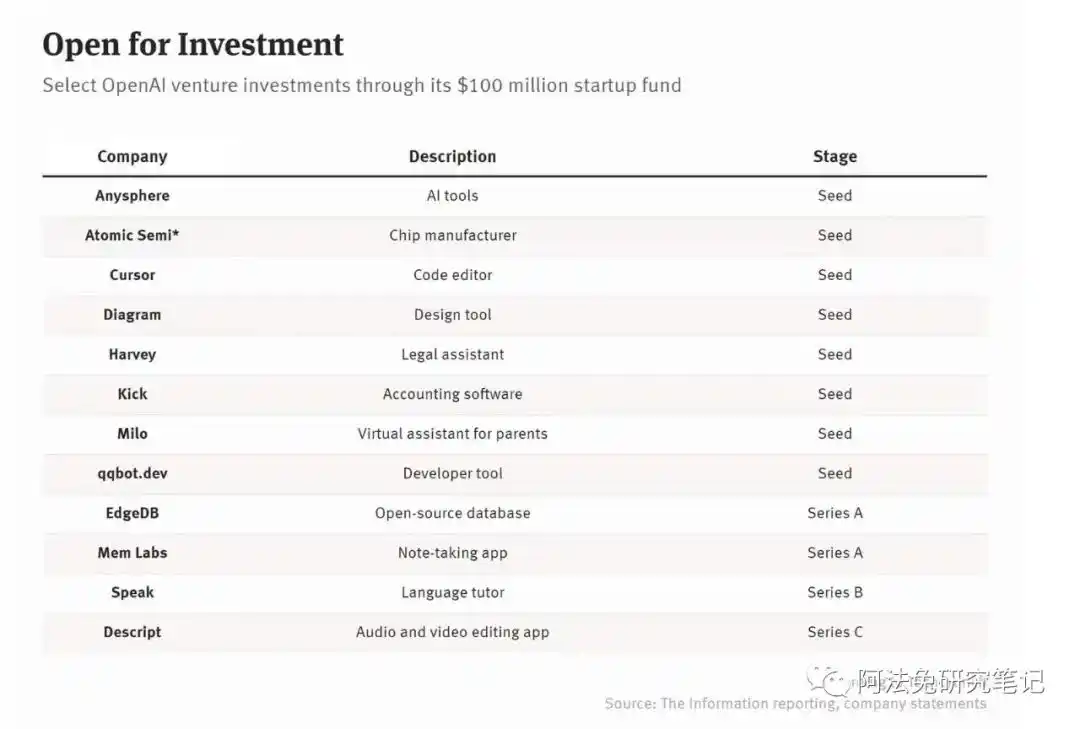Select the Diagram company cell
This screenshot has width=1080, height=729.
coord(132,314)
